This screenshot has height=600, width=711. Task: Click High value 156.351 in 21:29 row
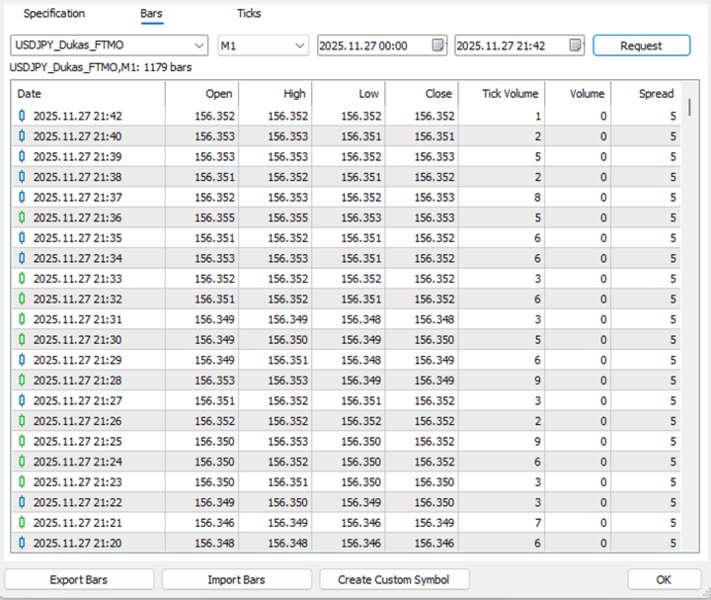pyautogui.click(x=288, y=360)
